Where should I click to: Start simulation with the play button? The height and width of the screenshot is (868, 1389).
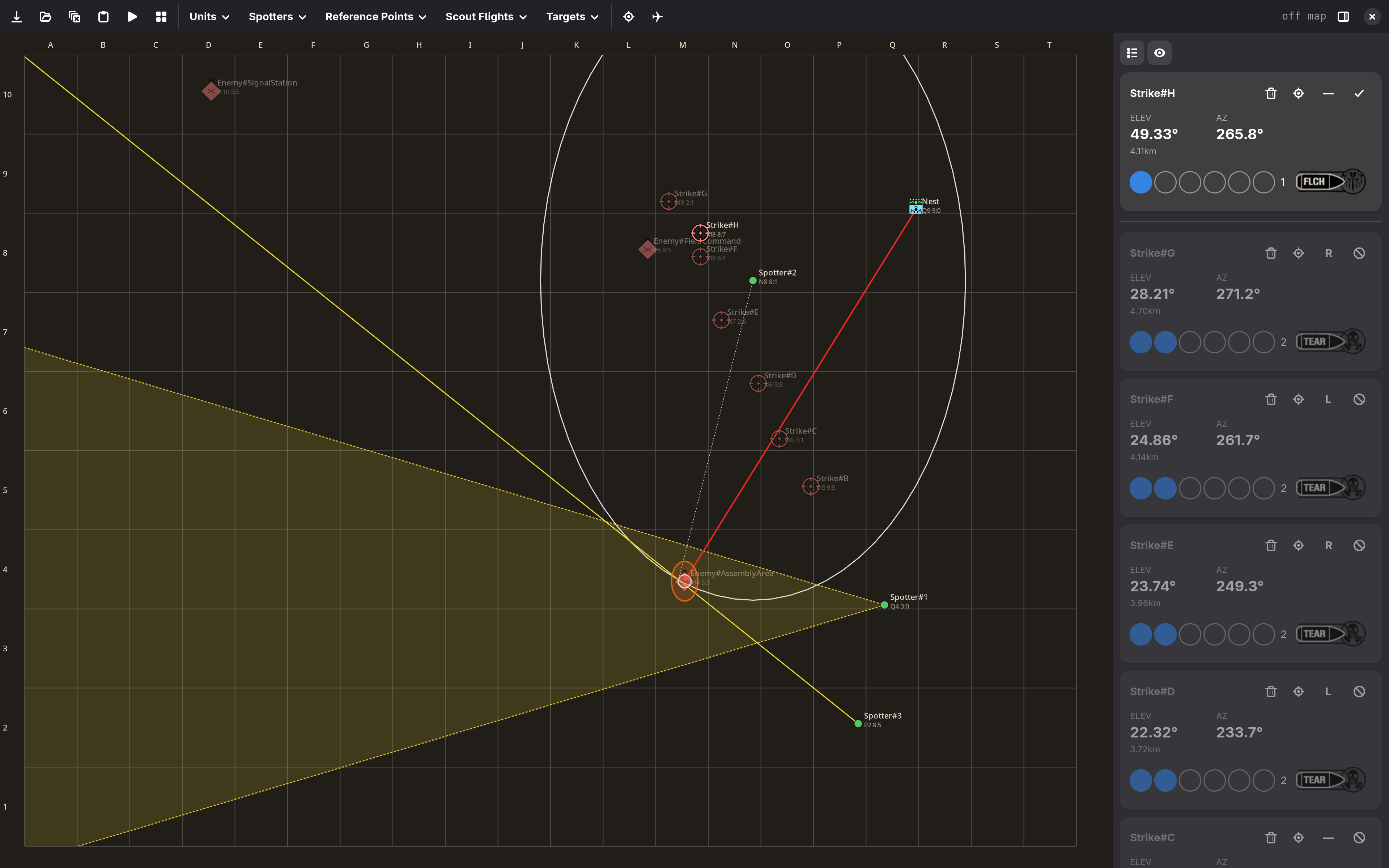point(132,17)
